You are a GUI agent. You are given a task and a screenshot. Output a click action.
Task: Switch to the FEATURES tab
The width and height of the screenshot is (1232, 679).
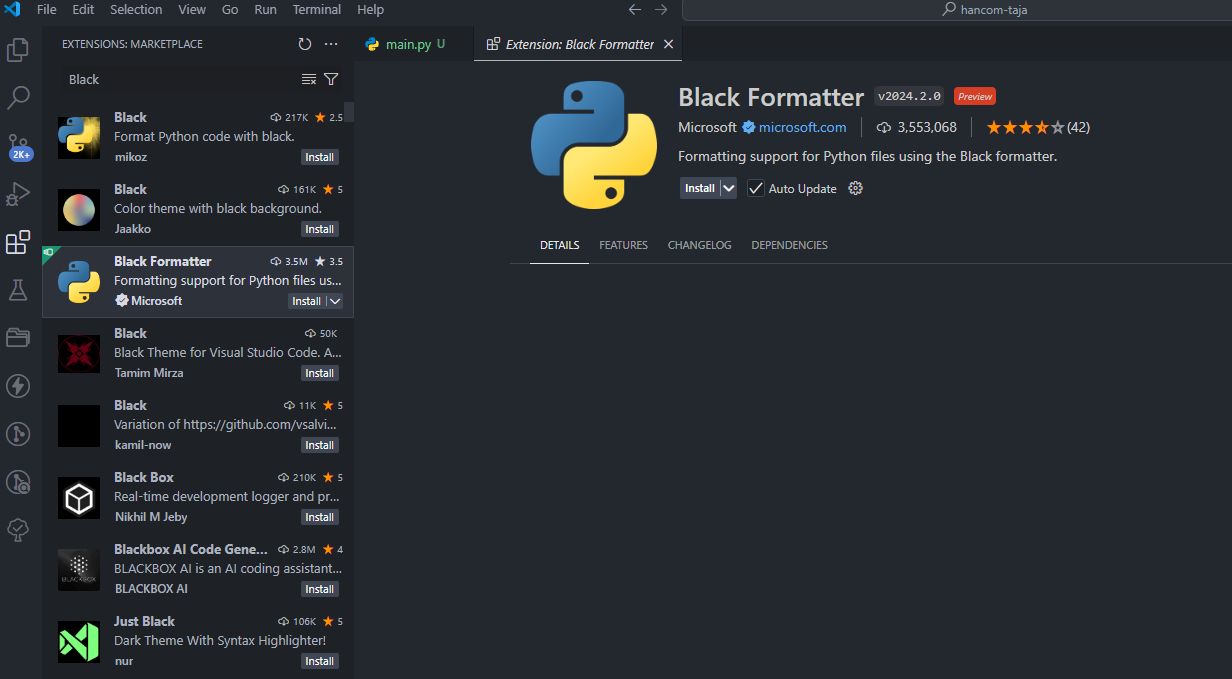pos(623,245)
